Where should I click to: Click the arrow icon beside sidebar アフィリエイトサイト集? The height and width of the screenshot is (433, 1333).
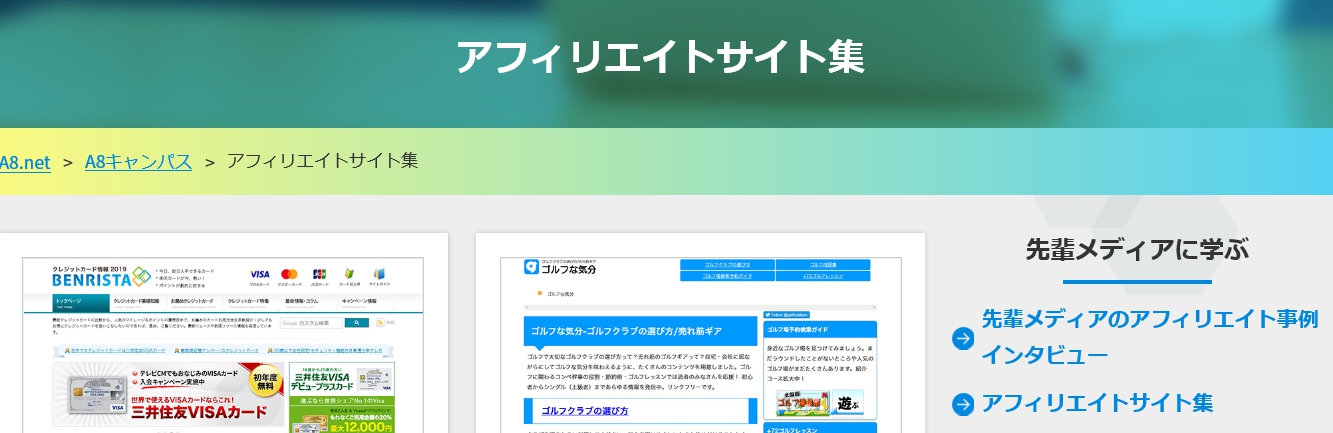(963, 404)
